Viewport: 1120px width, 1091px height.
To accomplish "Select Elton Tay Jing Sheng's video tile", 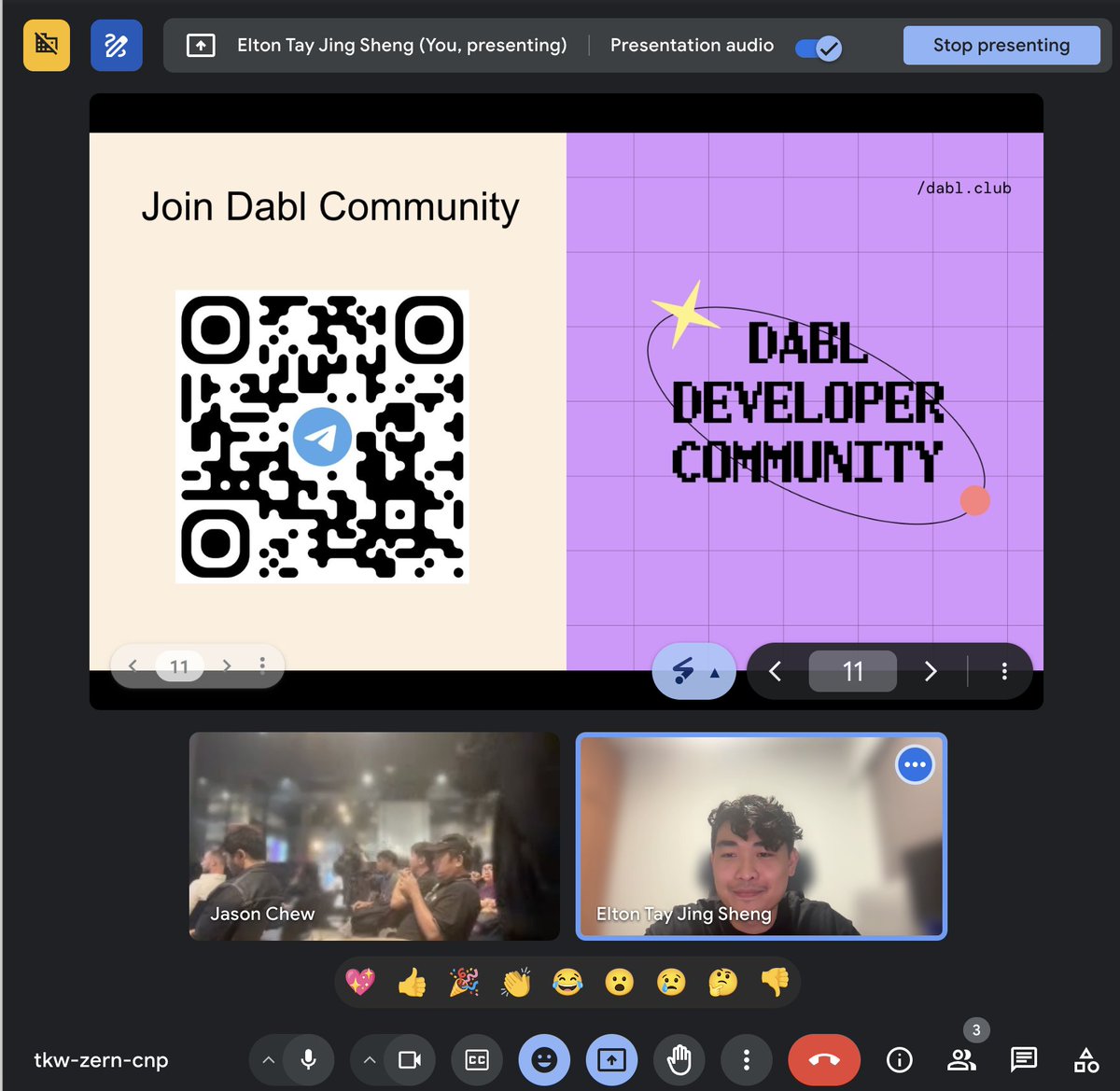I will tap(762, 835).
